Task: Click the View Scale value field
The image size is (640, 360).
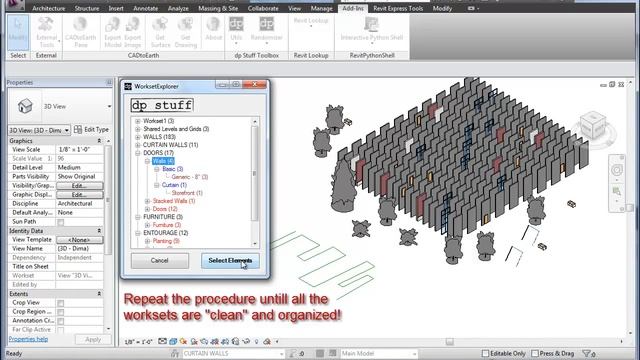Action: click(x=80, y=150)
